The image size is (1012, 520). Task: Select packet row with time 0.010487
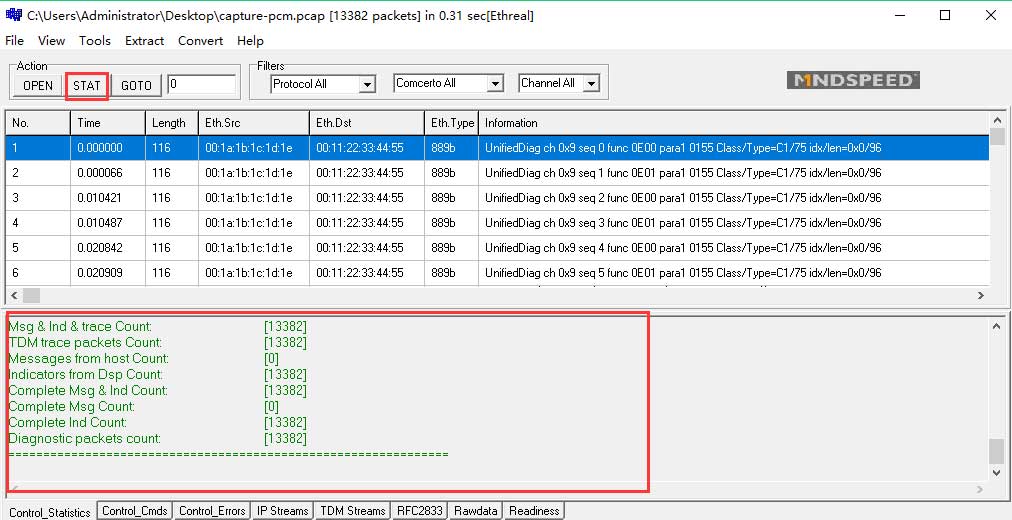tap(498, 223)
